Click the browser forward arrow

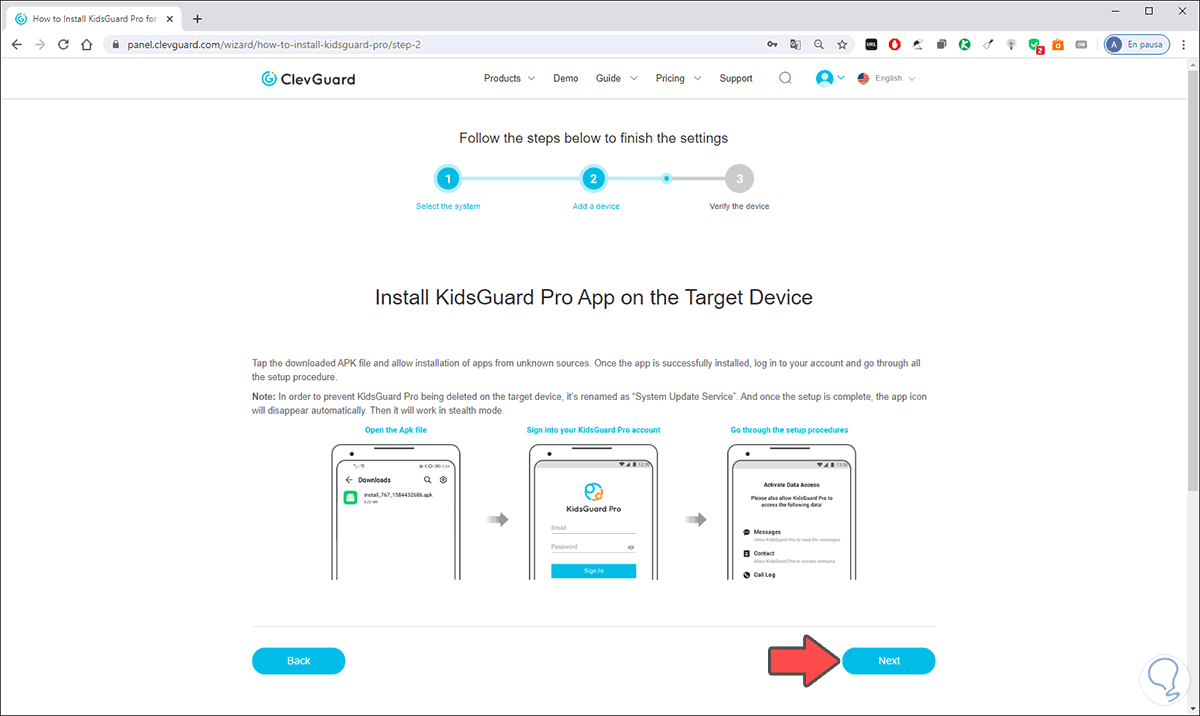(x=40, y=44)
